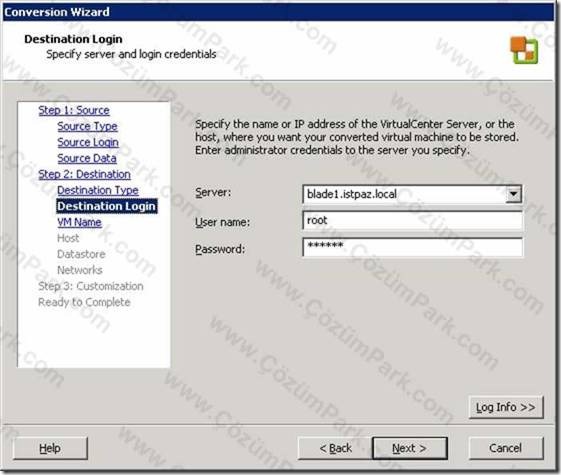
Task: Jump to Source Data step
Action: tap(87, 158)
